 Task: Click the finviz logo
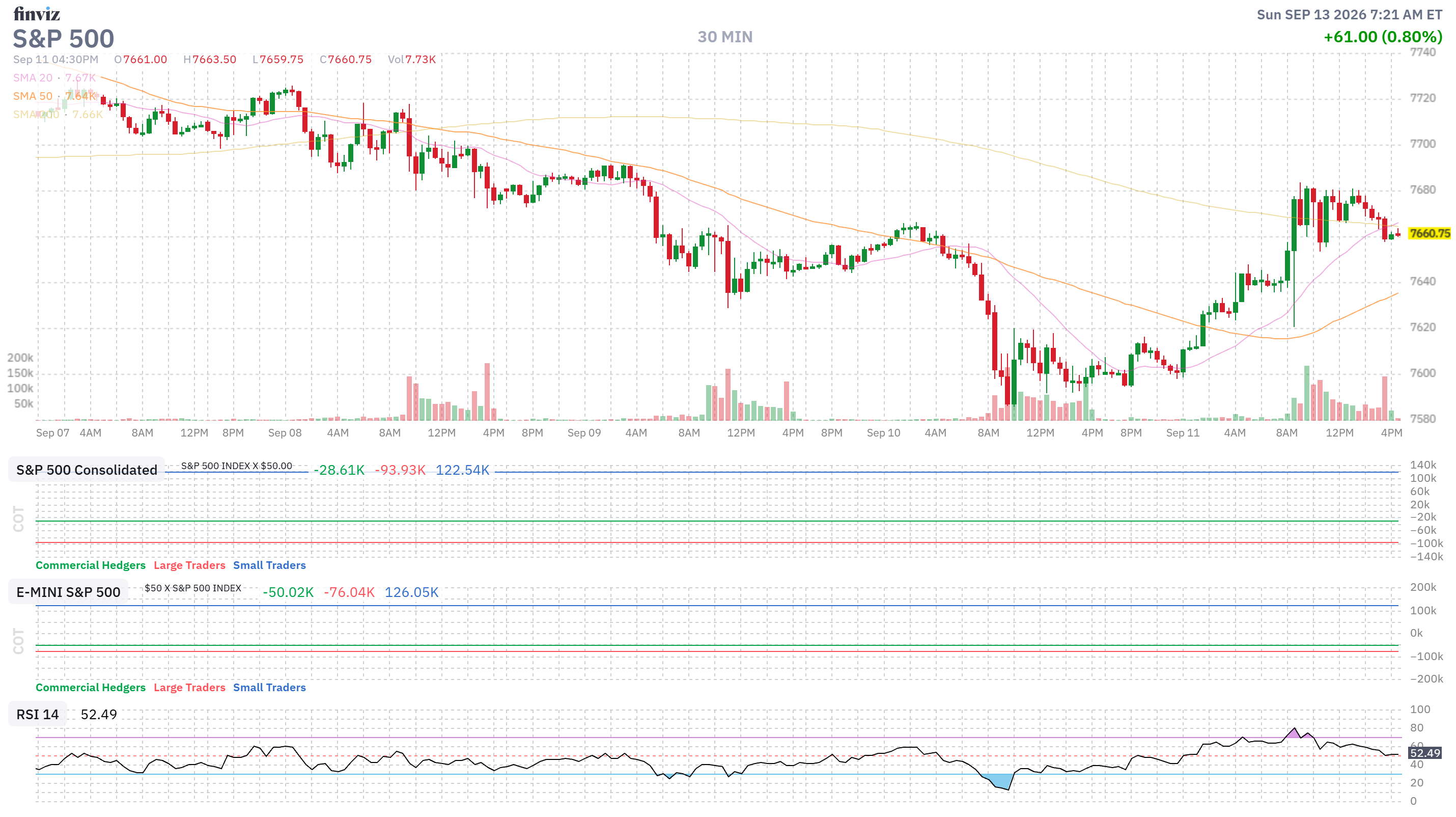[37, 14]
